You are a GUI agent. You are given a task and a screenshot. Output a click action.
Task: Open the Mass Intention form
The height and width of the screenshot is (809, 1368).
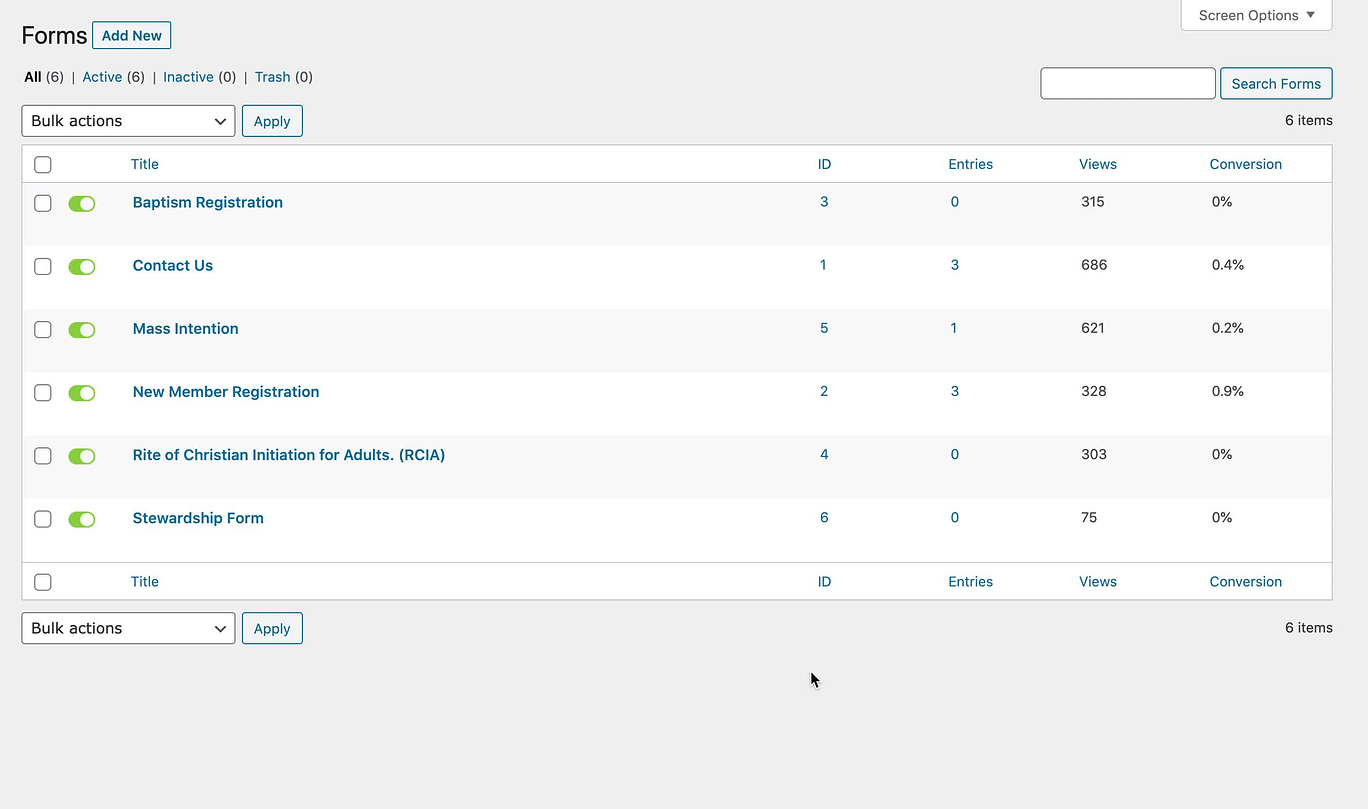[x=185, y=329]
